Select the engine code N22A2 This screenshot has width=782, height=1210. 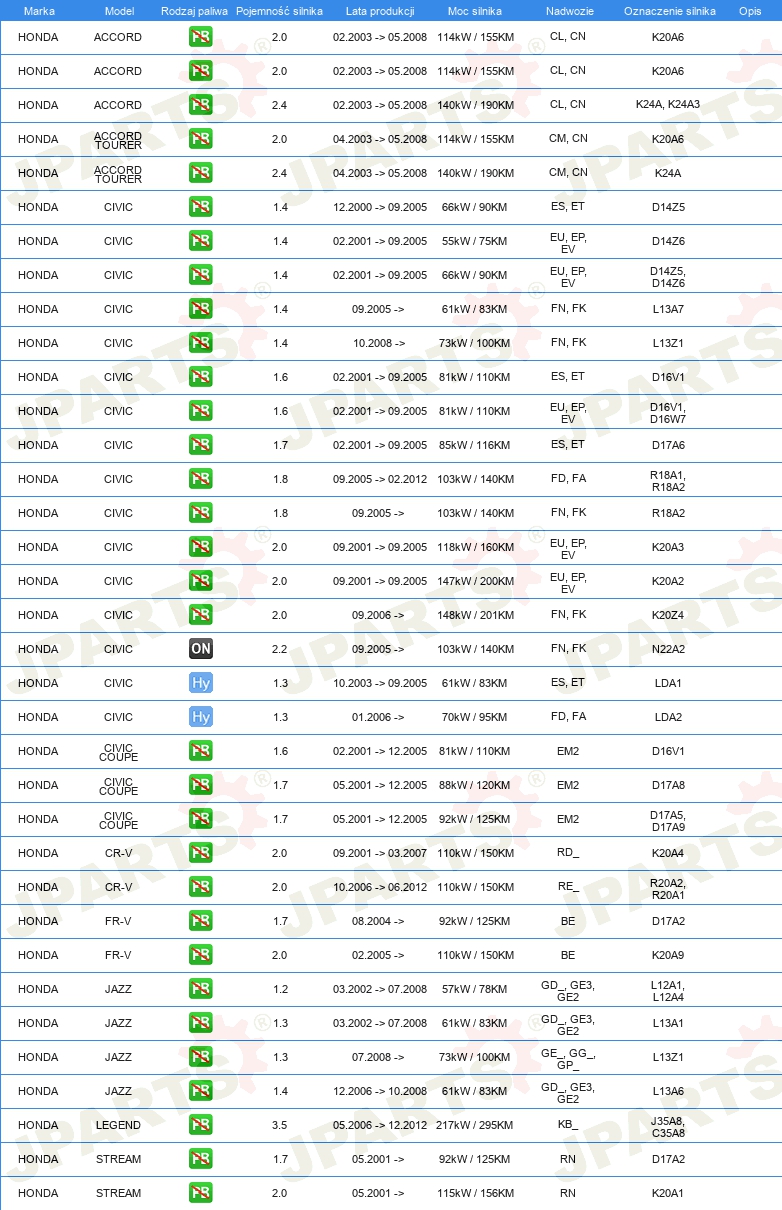668,649
